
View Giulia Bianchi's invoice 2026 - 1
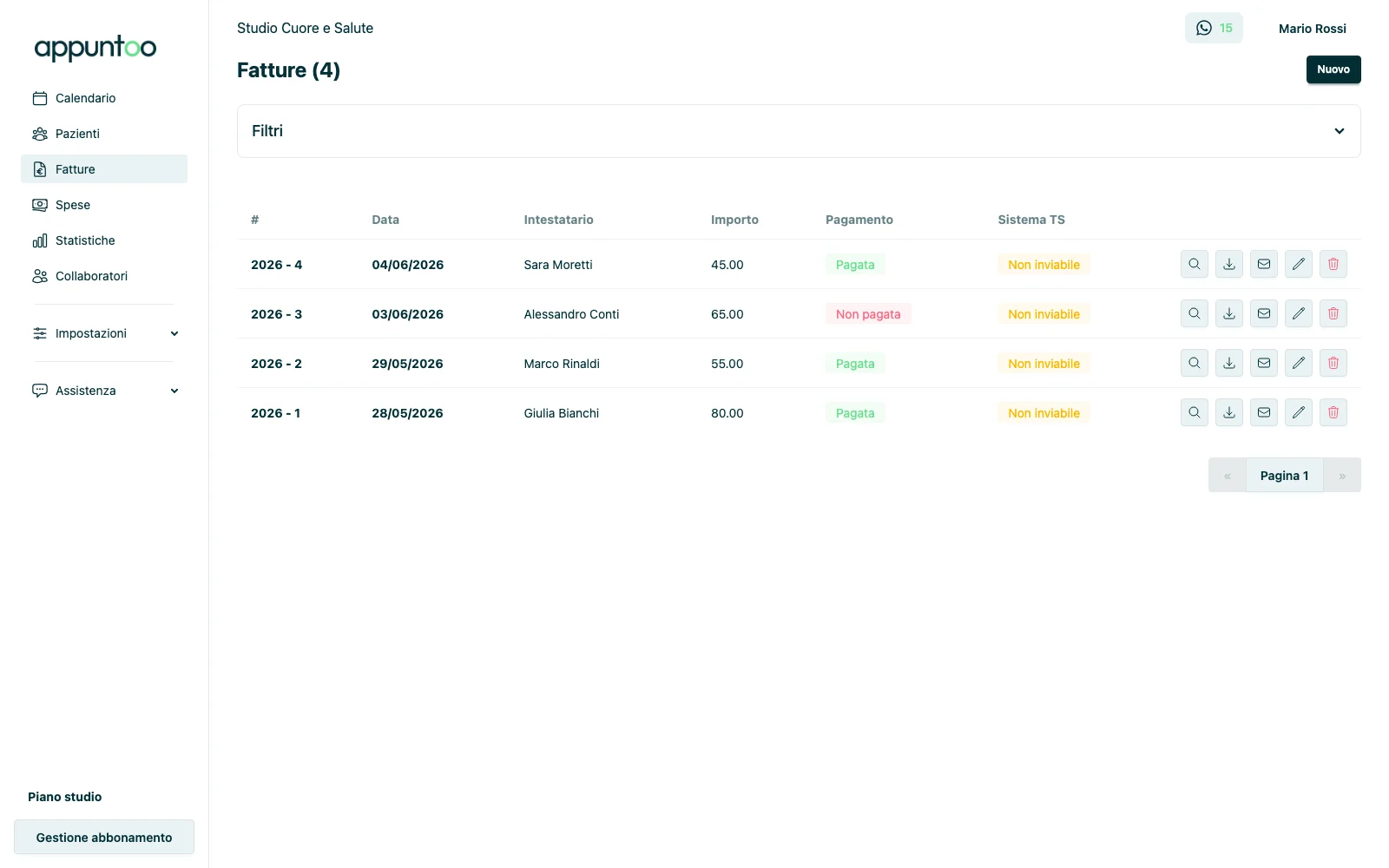click(1195, 412)
